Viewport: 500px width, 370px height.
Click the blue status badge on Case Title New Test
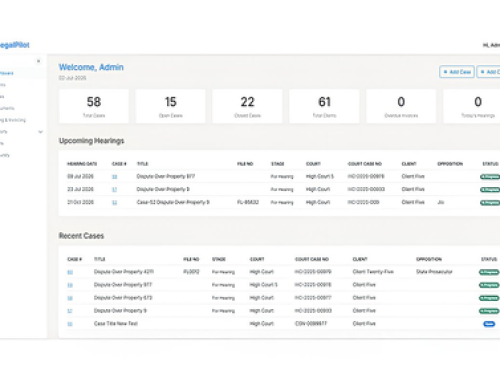[489, 324]
